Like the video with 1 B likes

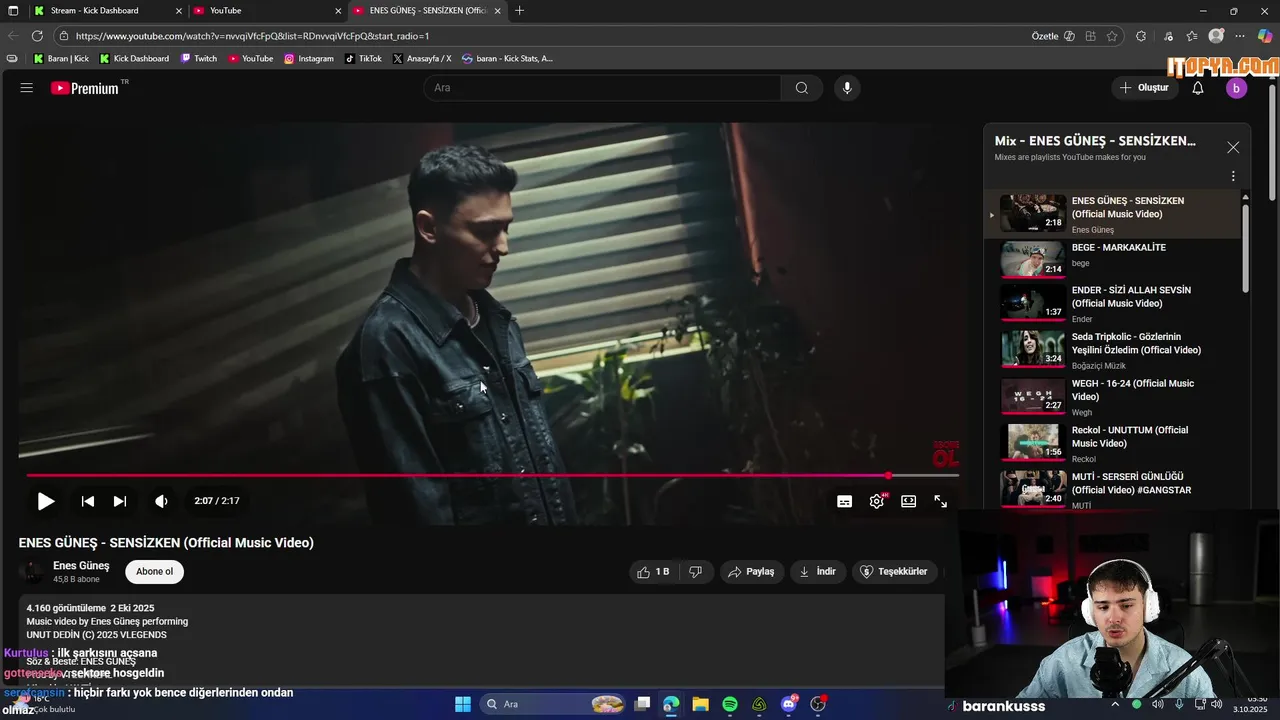click(x=653, y=572)
